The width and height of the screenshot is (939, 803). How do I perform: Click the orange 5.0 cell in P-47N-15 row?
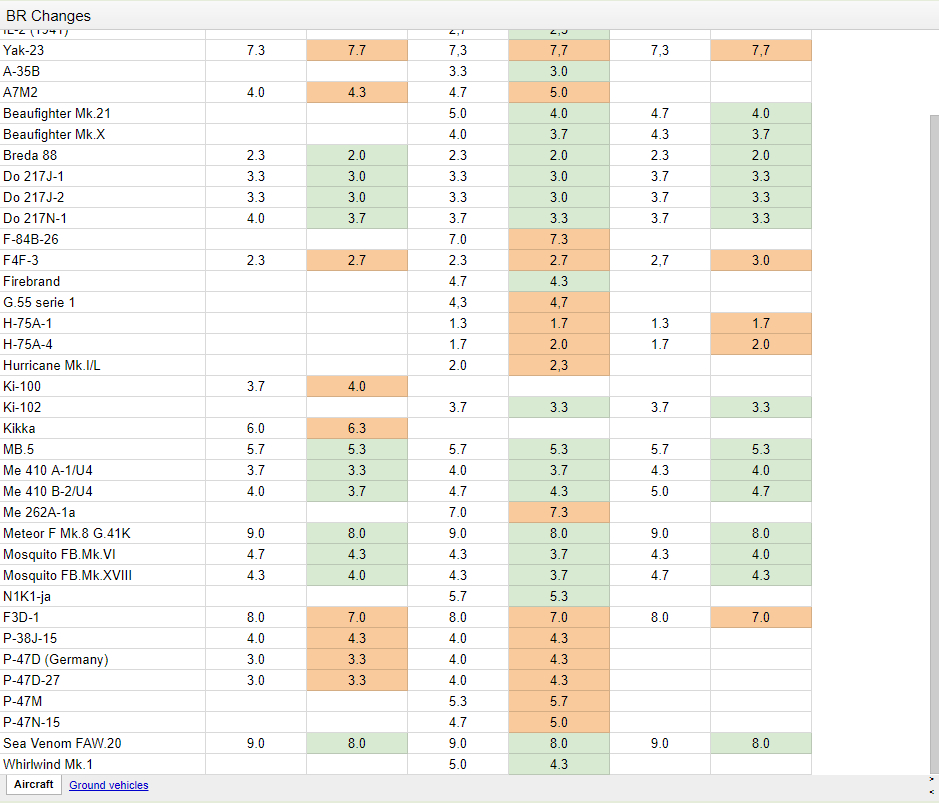point(558,723)
